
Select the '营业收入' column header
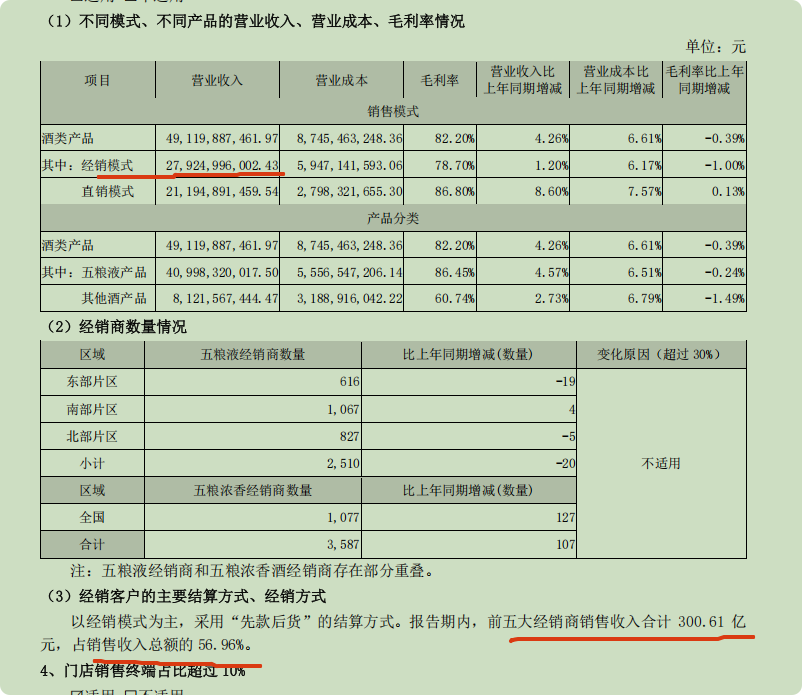pos(217,80)
